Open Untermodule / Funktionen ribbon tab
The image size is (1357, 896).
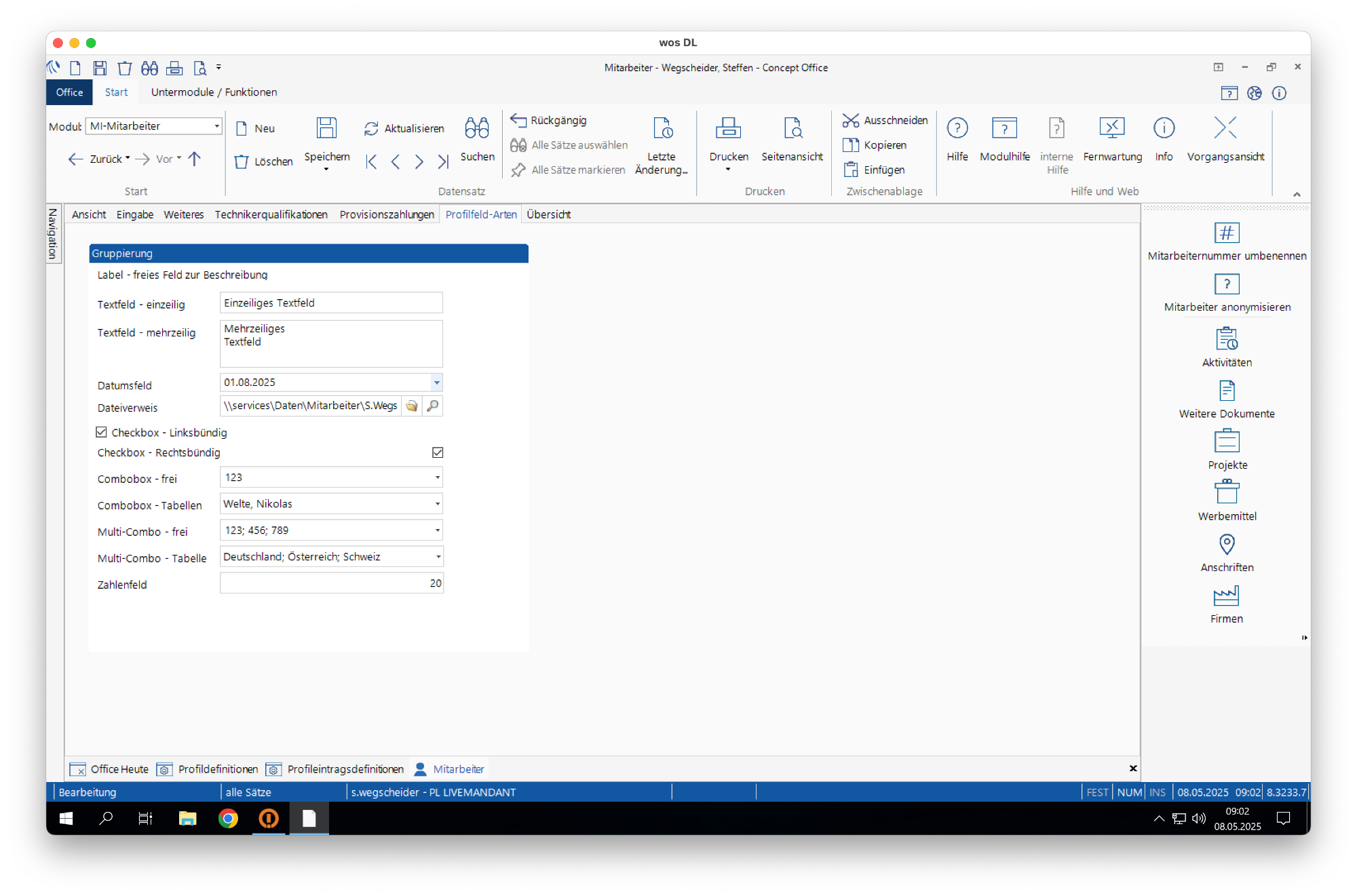tap(214, 92)
